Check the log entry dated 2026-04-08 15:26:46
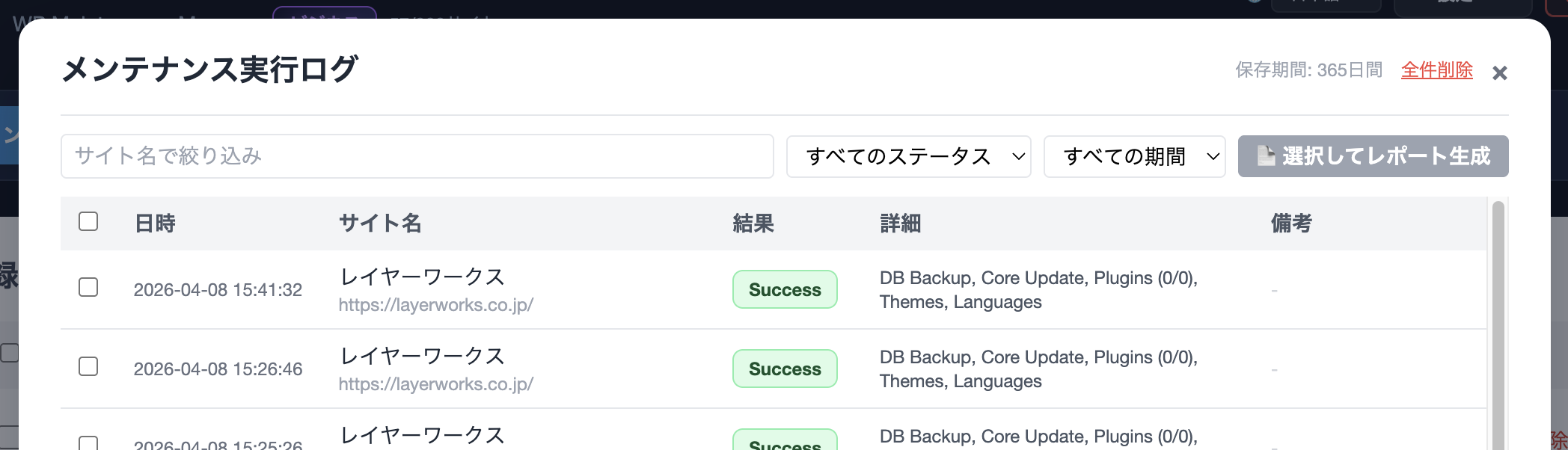This screenshot has height=450, width=1568. [88, 367]
